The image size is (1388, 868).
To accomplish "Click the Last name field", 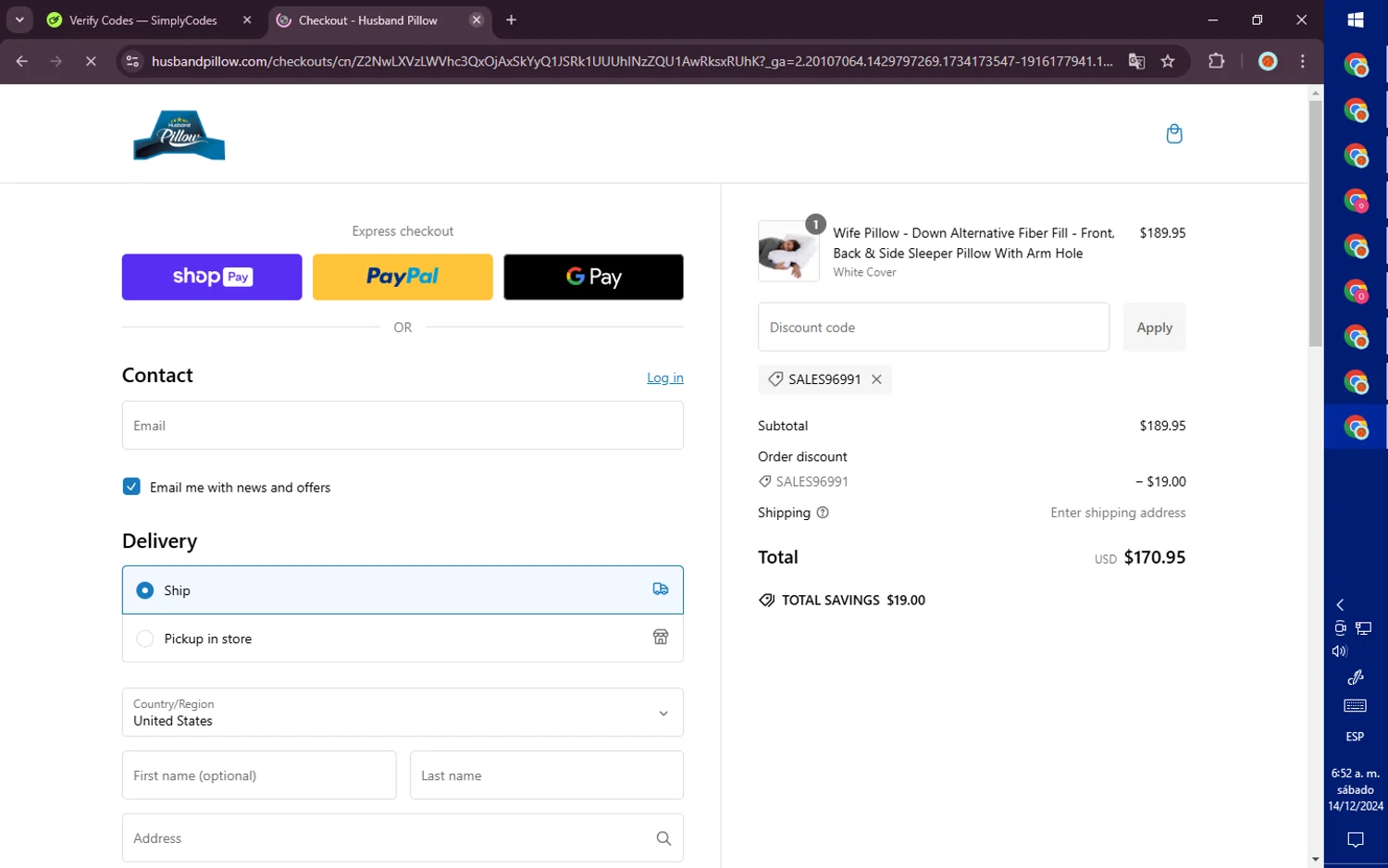I will 547,775.
